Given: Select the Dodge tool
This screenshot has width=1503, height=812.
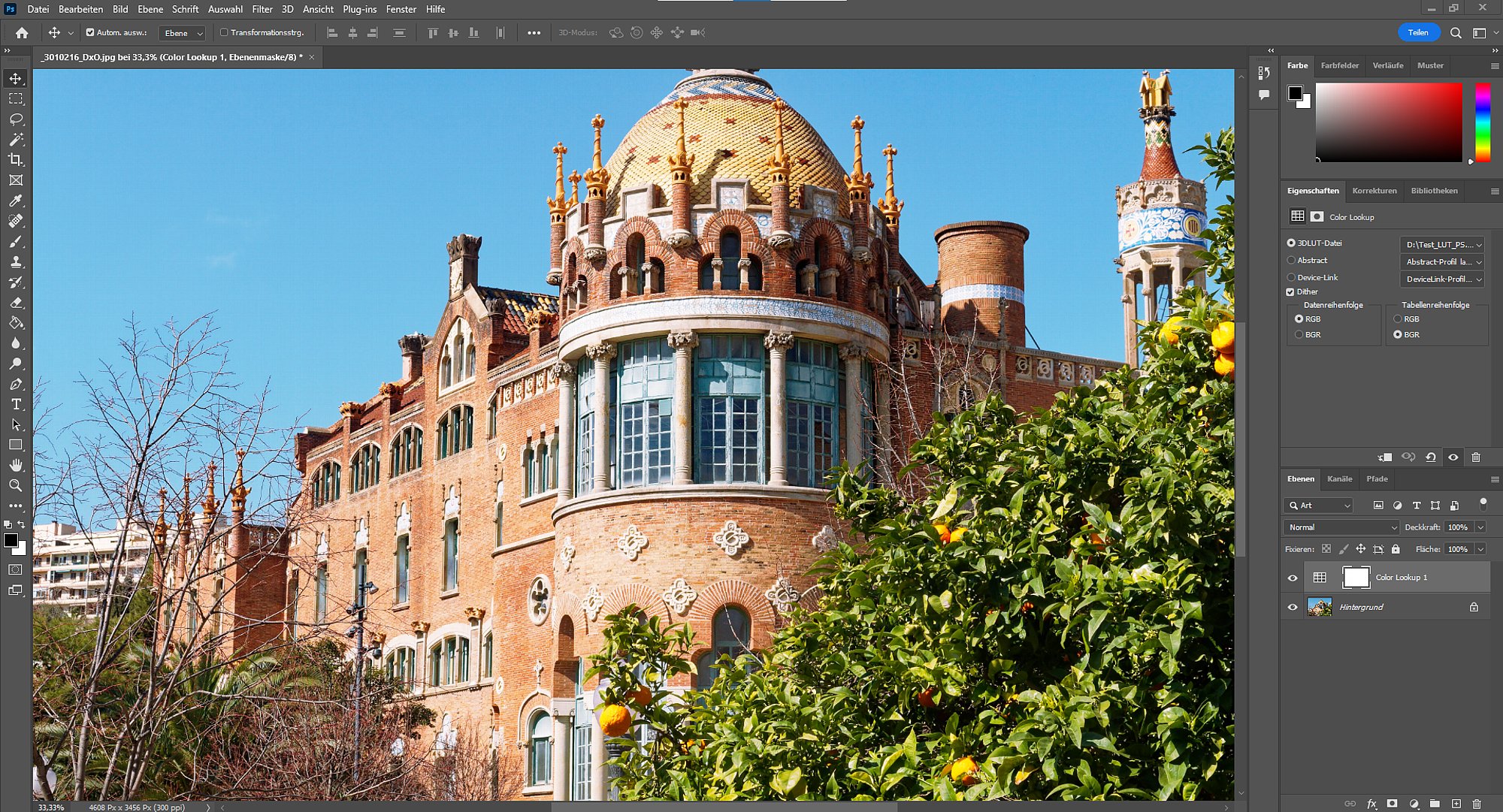Looking at the screenshot, I should (x=16, y=364).
